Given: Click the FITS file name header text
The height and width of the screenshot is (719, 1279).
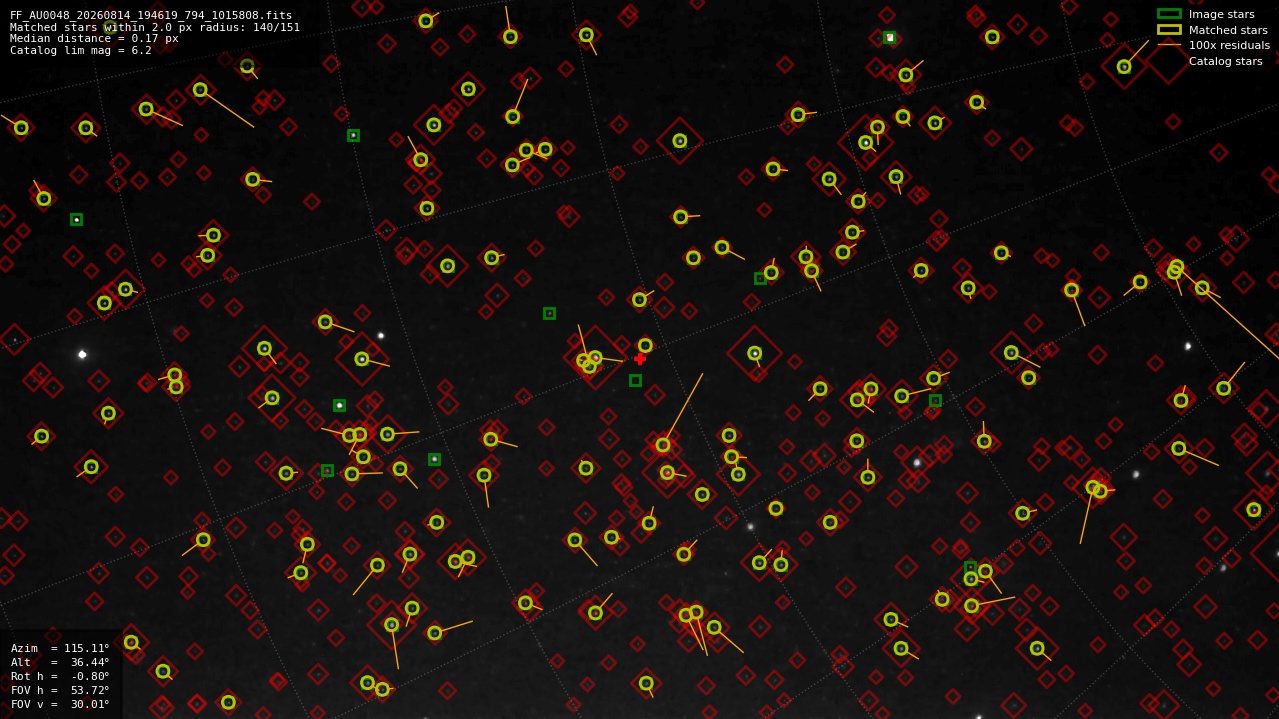Looking at the screenshot, I should [151, 15].
